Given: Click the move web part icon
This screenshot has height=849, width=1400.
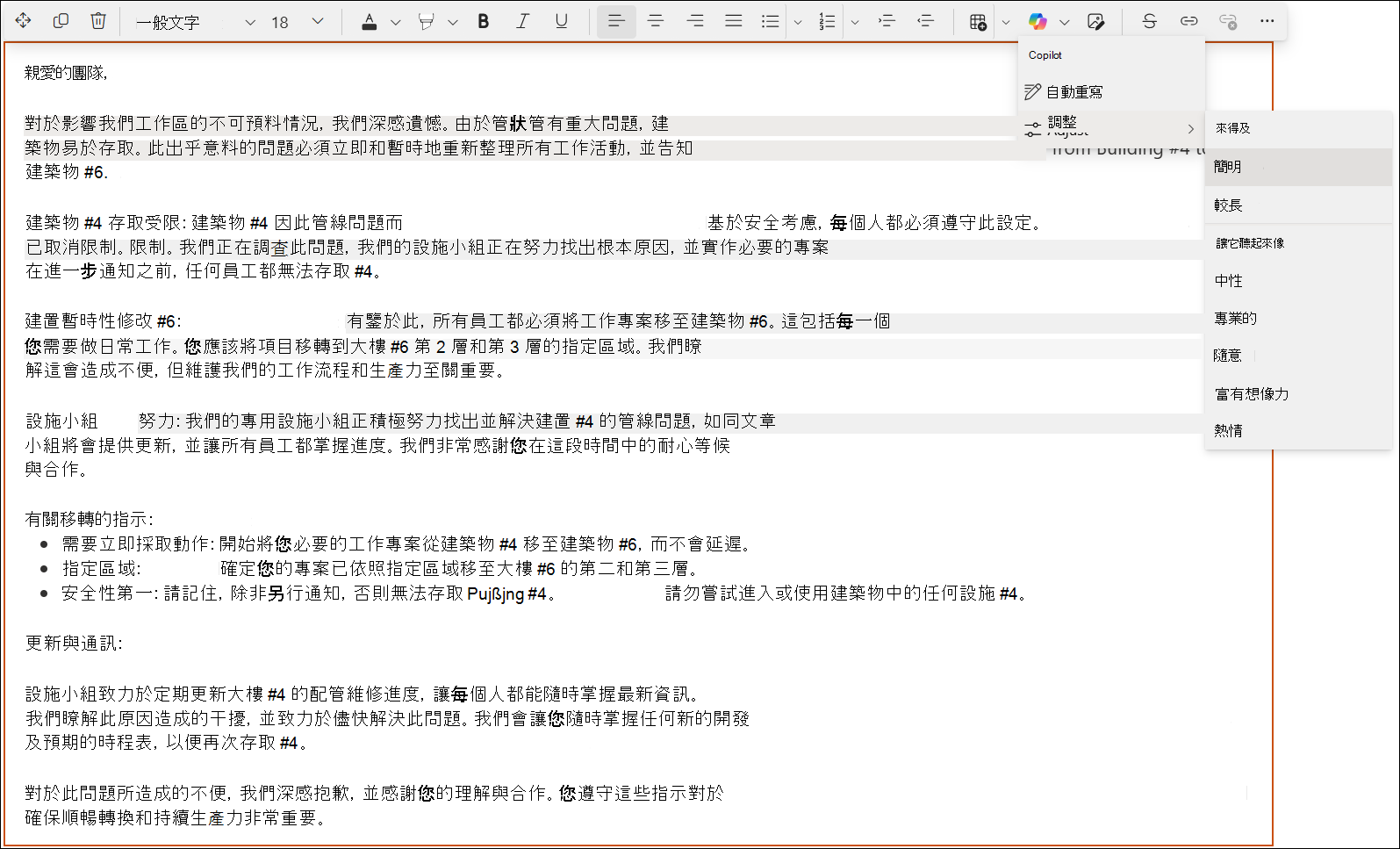Looking at the screenshot, I should (24, 21).
